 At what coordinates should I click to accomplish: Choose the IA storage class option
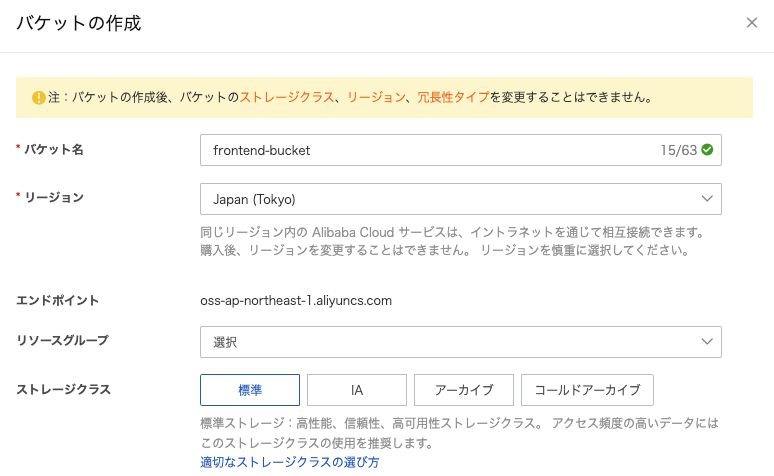tap(357, 389)
